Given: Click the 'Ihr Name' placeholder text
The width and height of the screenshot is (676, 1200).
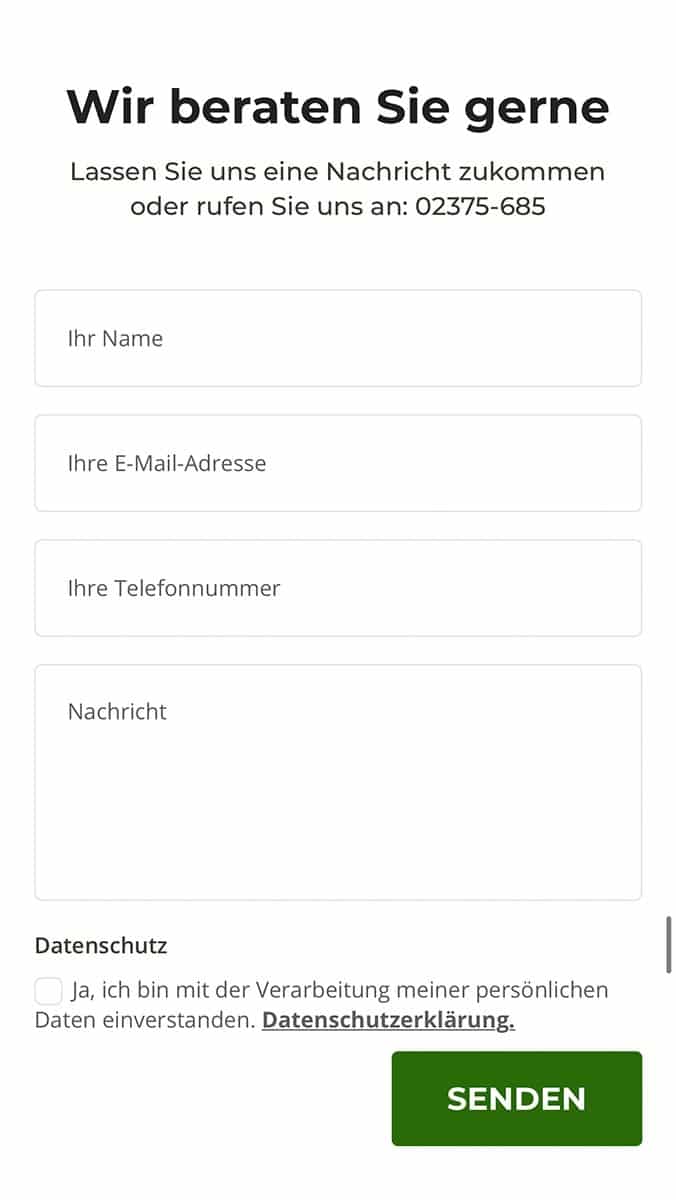Looking at the screenshot, I should [115, 338].
